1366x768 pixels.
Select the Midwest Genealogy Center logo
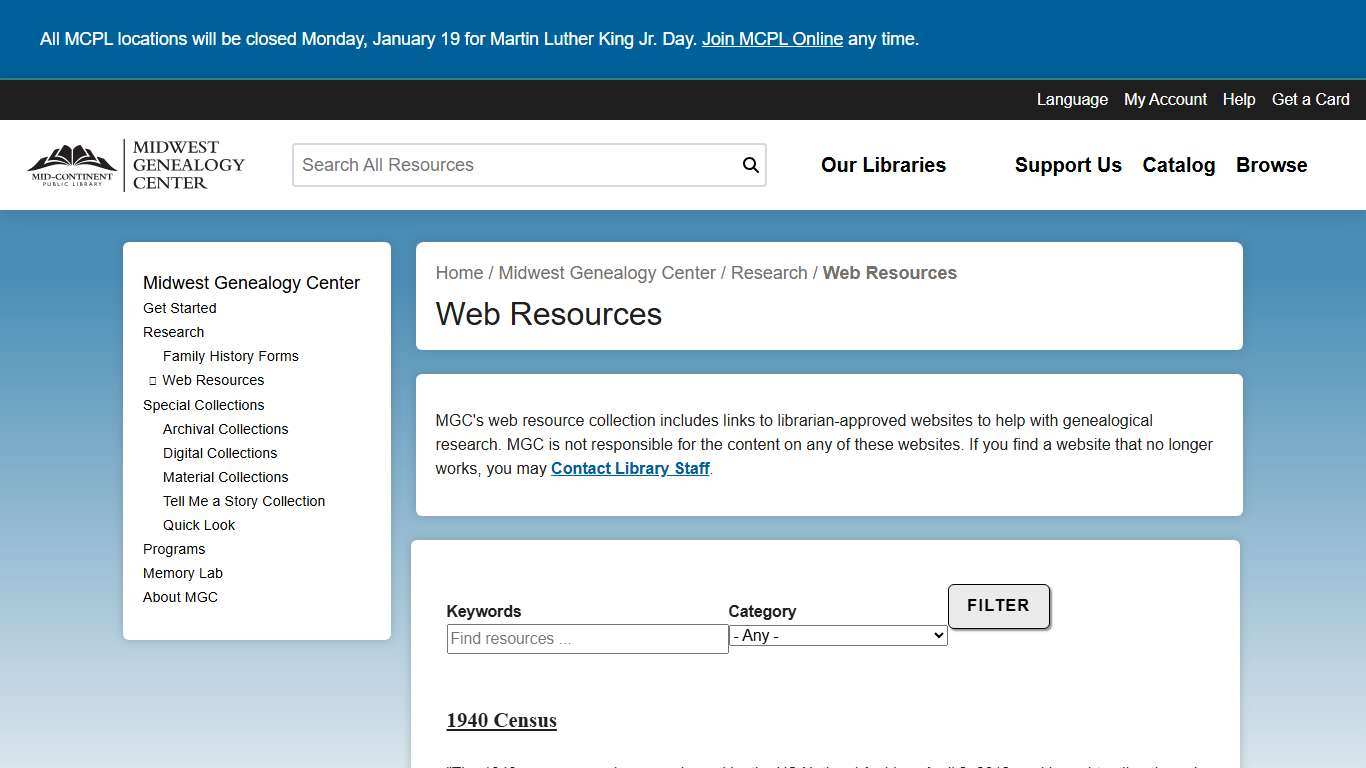click(135, 164)
